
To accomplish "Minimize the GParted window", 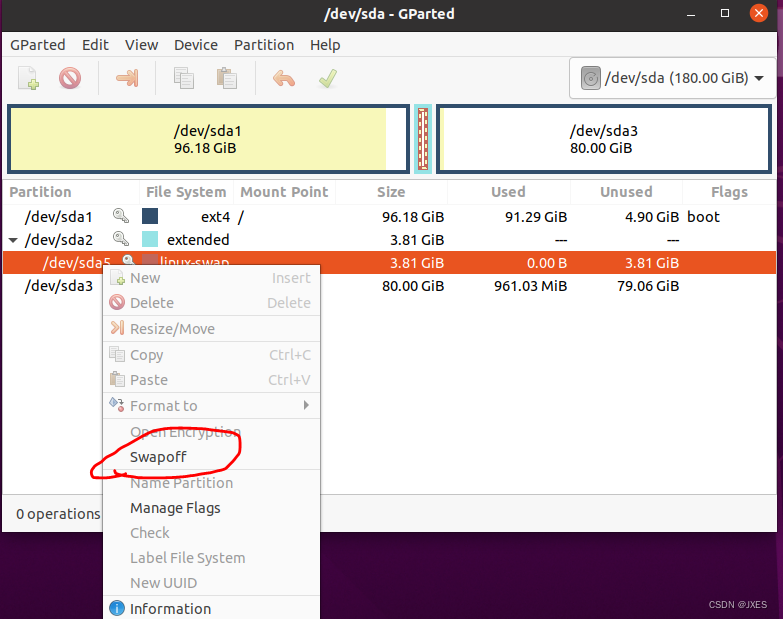I will (691, 14).
